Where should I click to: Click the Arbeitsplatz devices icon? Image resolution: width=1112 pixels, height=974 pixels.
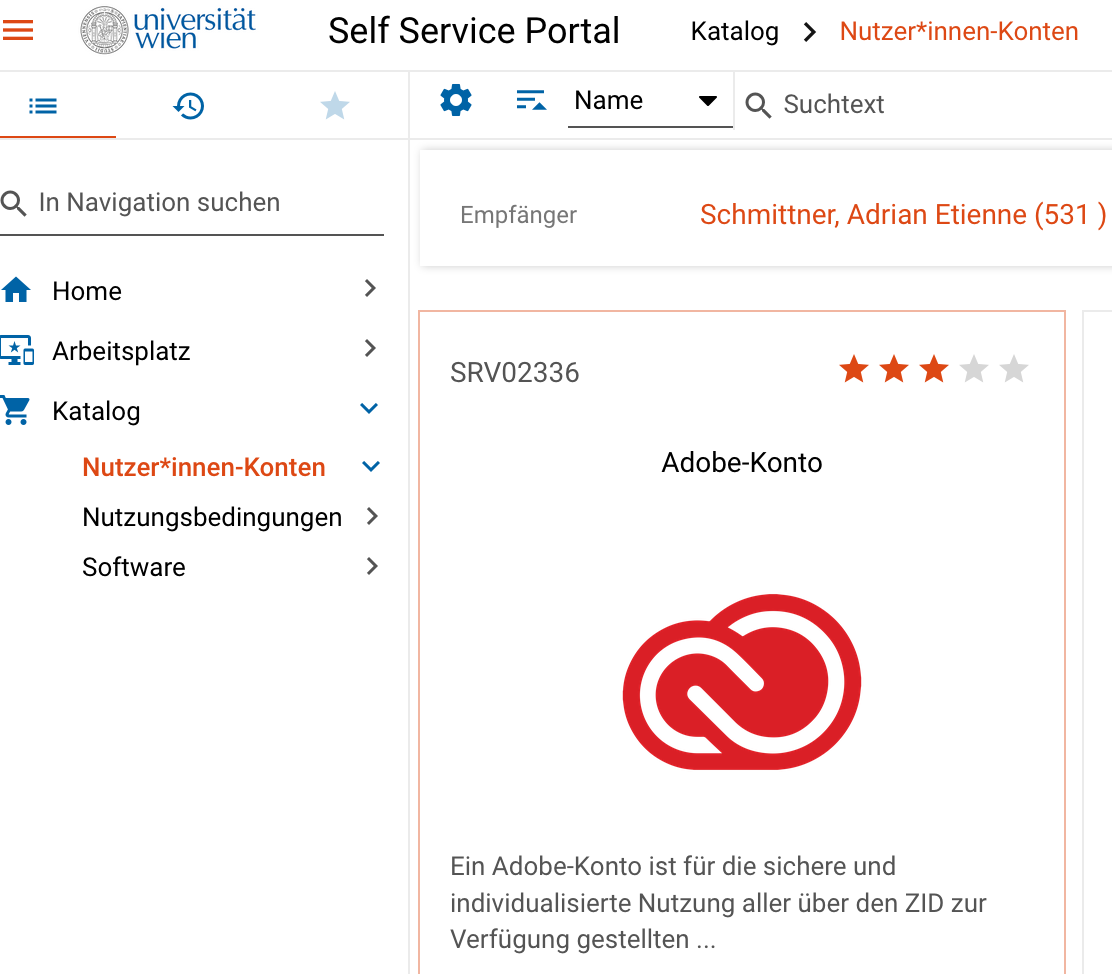(17, 350)
